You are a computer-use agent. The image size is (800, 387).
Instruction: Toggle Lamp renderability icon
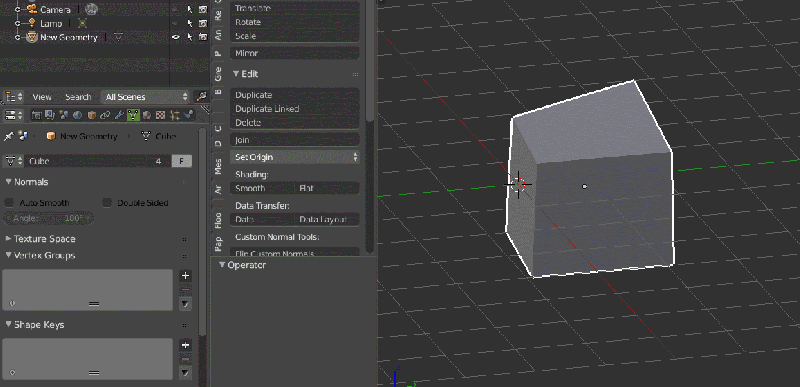pos(203,23)
